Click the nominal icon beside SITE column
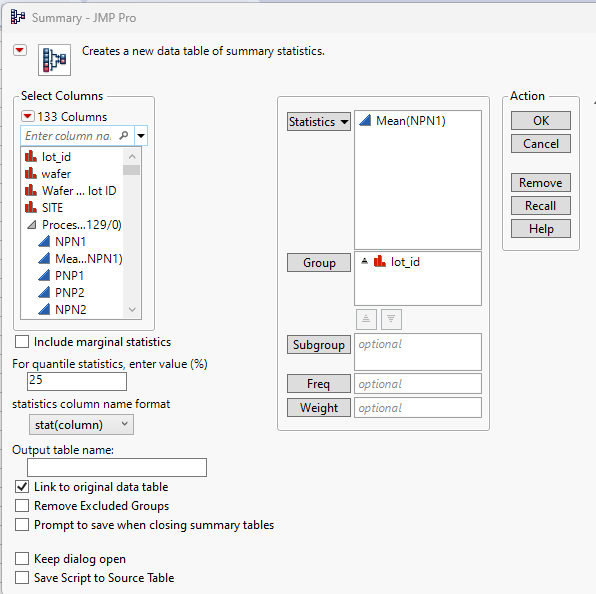This screenshot has height=594, width=596. click(31, 207)
